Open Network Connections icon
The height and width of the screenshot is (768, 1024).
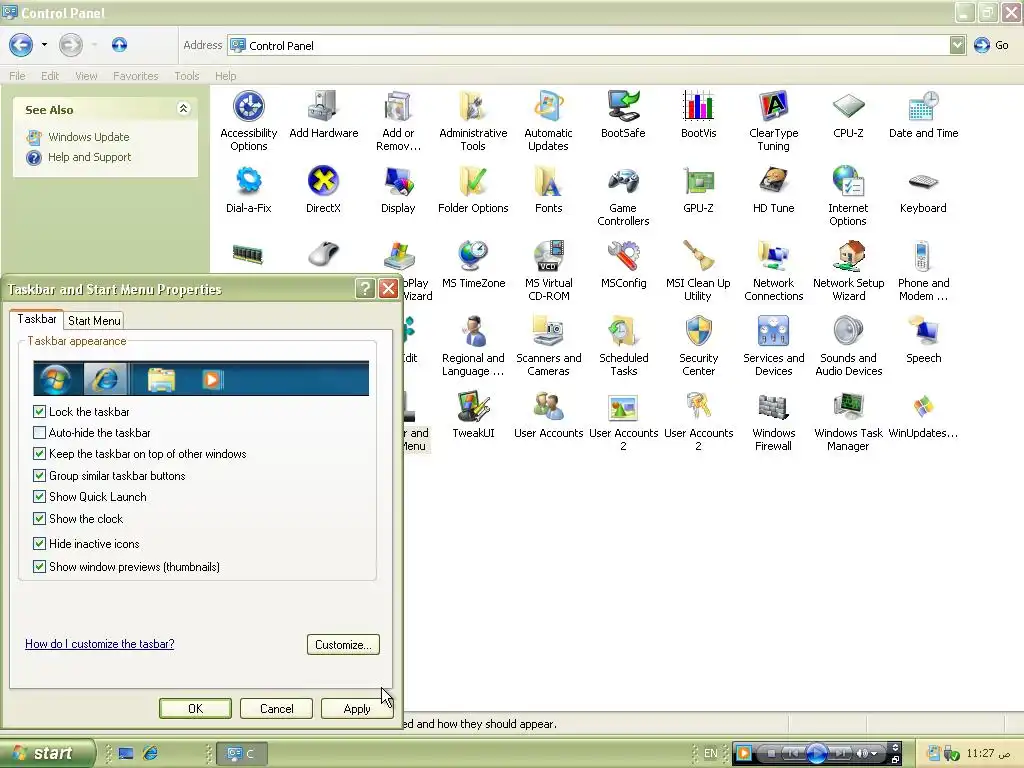coord(773,271)
